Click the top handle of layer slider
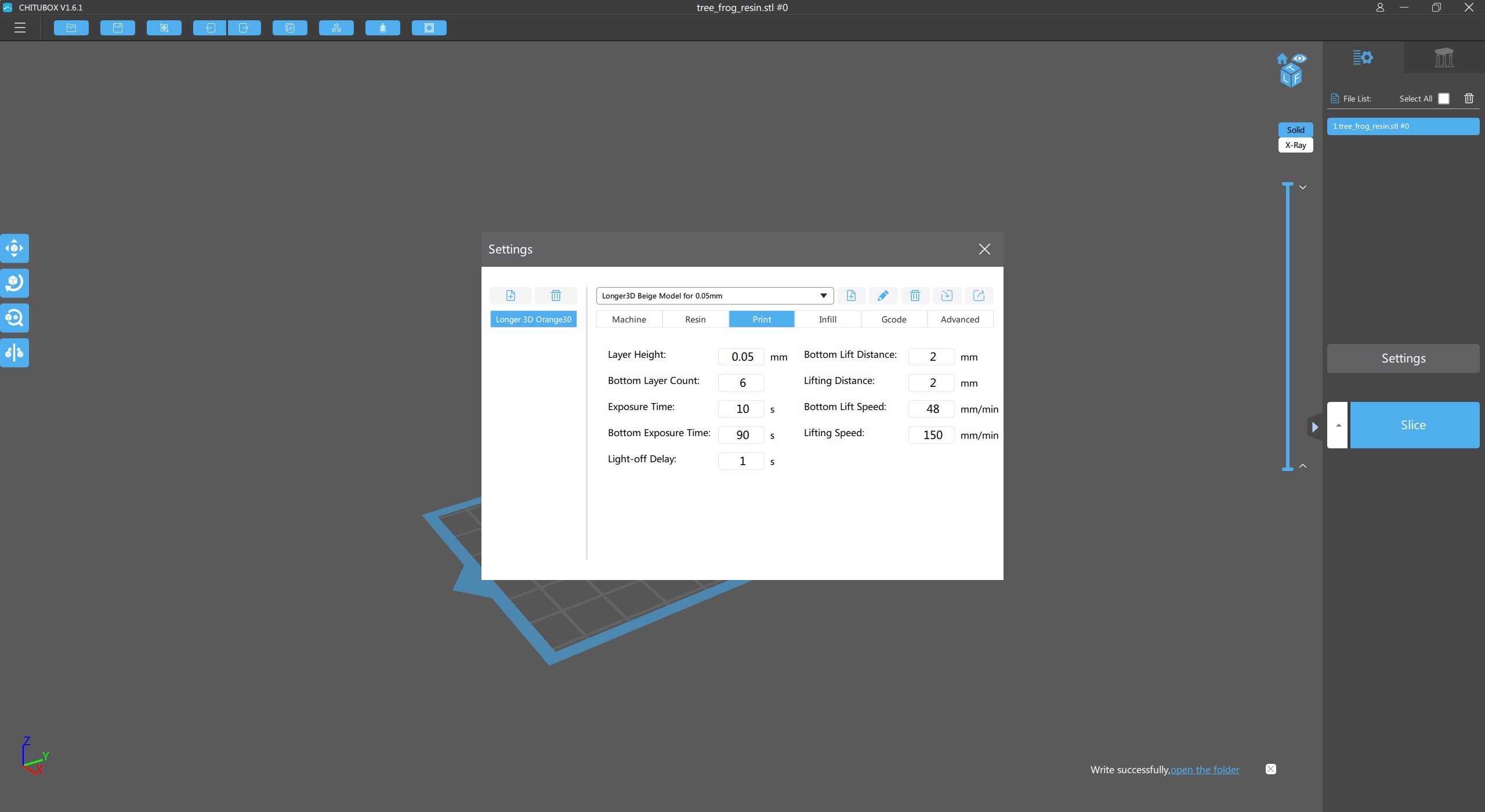This screenshot has height=812, width=1485. (x=1288, y=184)
